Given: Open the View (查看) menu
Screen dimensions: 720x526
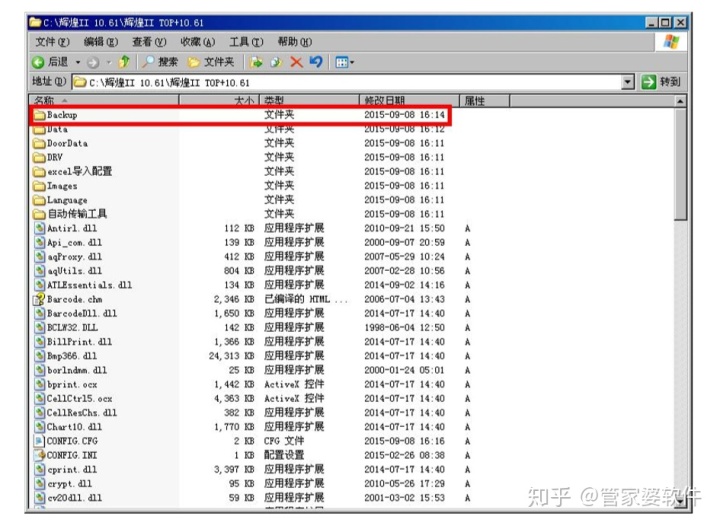Looking at the screenshot, I should [149, 42].
